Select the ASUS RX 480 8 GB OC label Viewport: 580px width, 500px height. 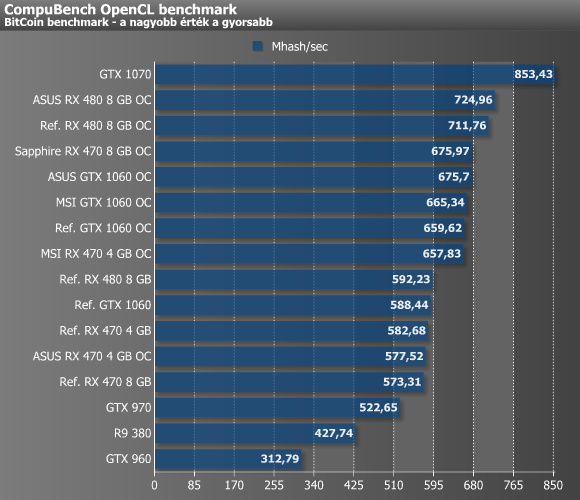point(92,100)
